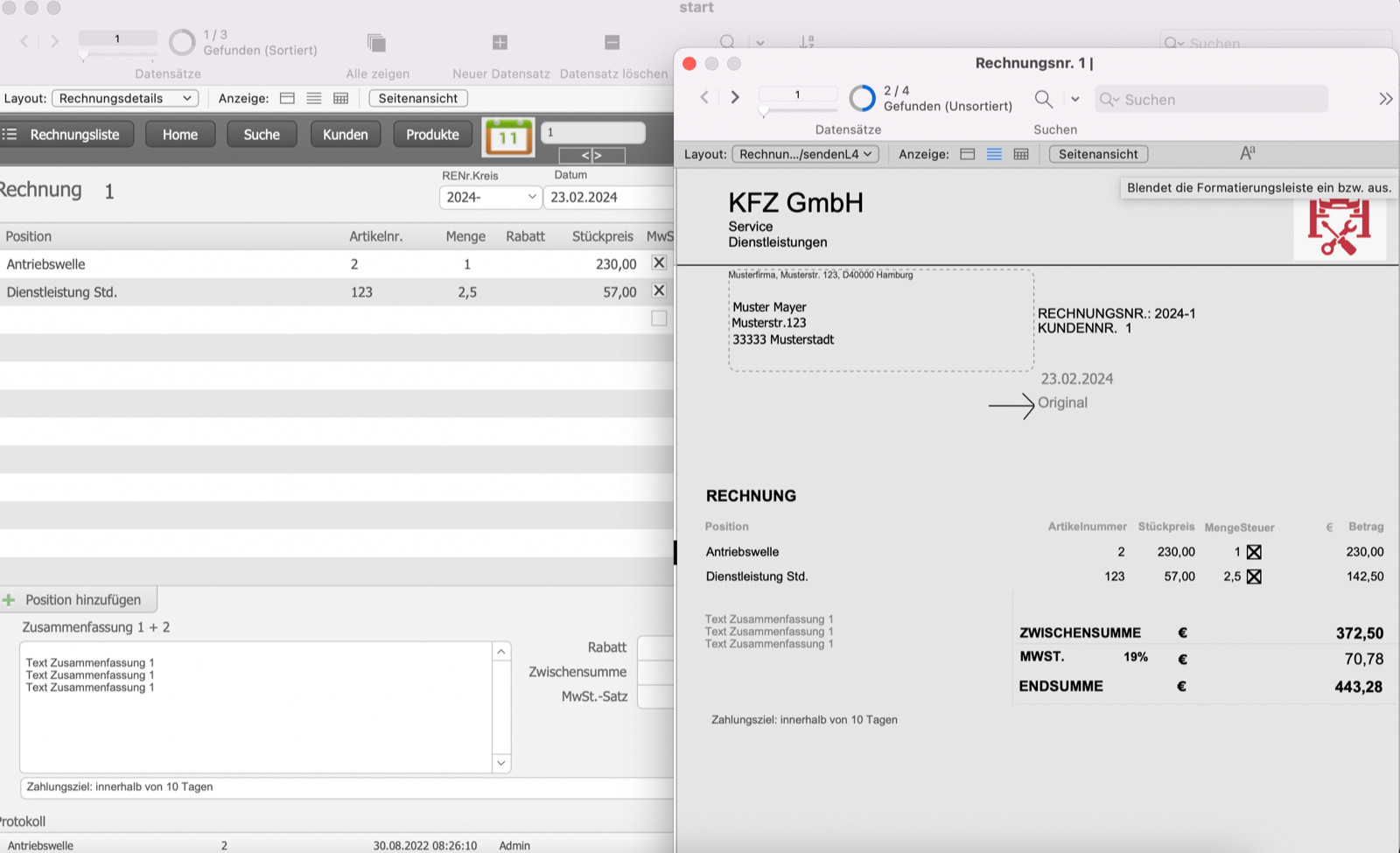Toggle MwSt checkbox for Antriebswelle in start window

pos(659,262)
